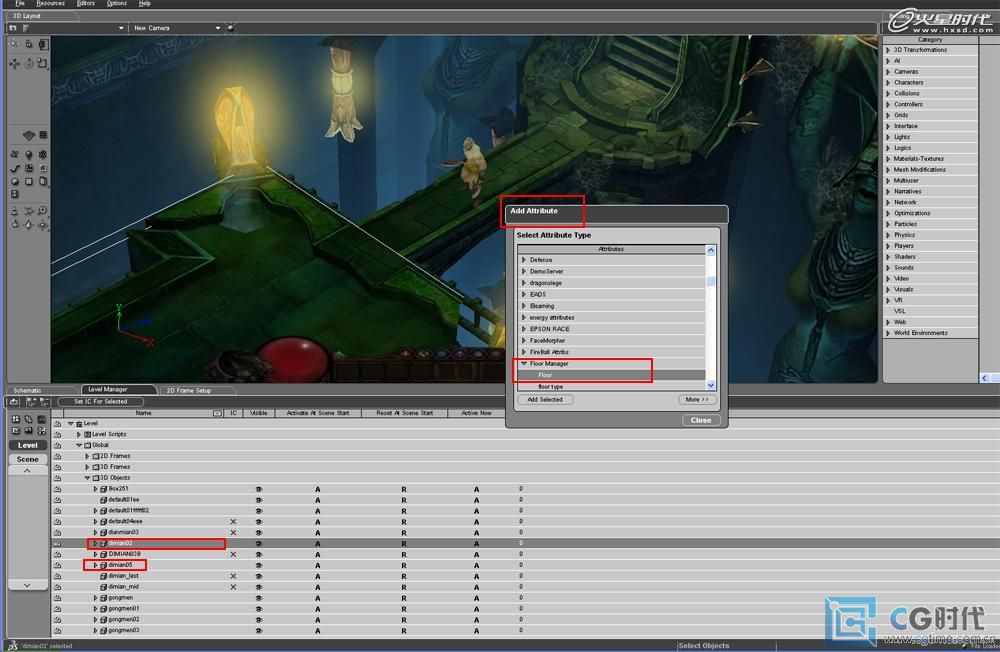The width and height of the screenshot is (1000, 652).
Task: Click the attribute list scrollbar down arrow
Action: (x=711, y=386)
